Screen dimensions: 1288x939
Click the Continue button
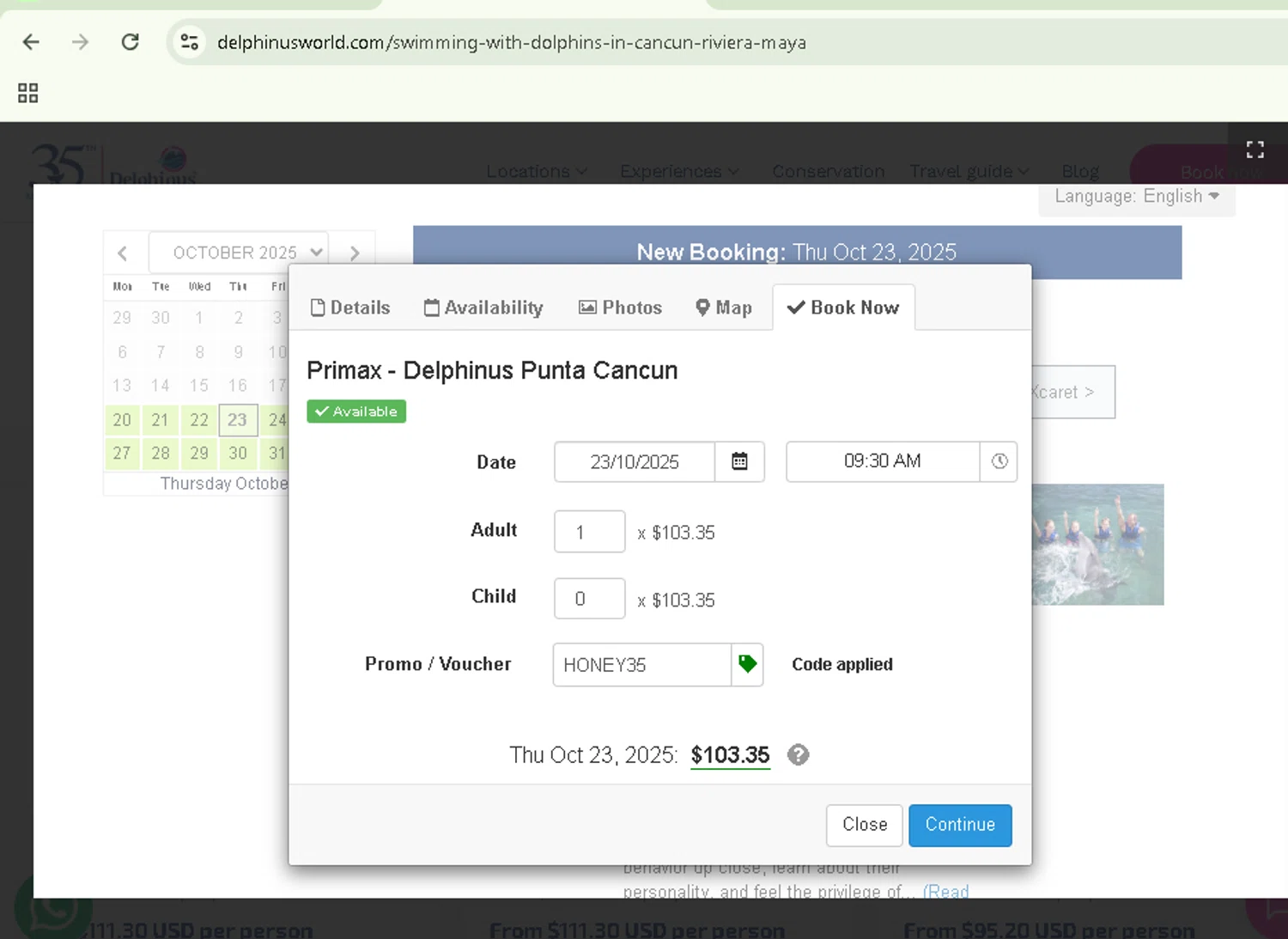click(960, 825)
